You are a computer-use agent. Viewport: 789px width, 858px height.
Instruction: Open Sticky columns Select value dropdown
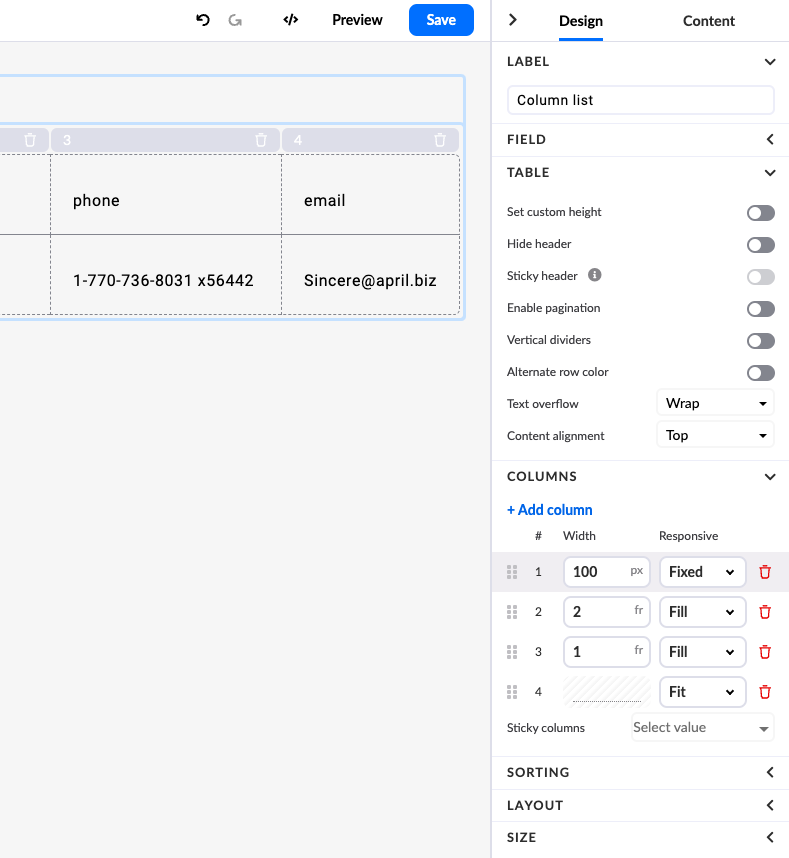(703, 728)
